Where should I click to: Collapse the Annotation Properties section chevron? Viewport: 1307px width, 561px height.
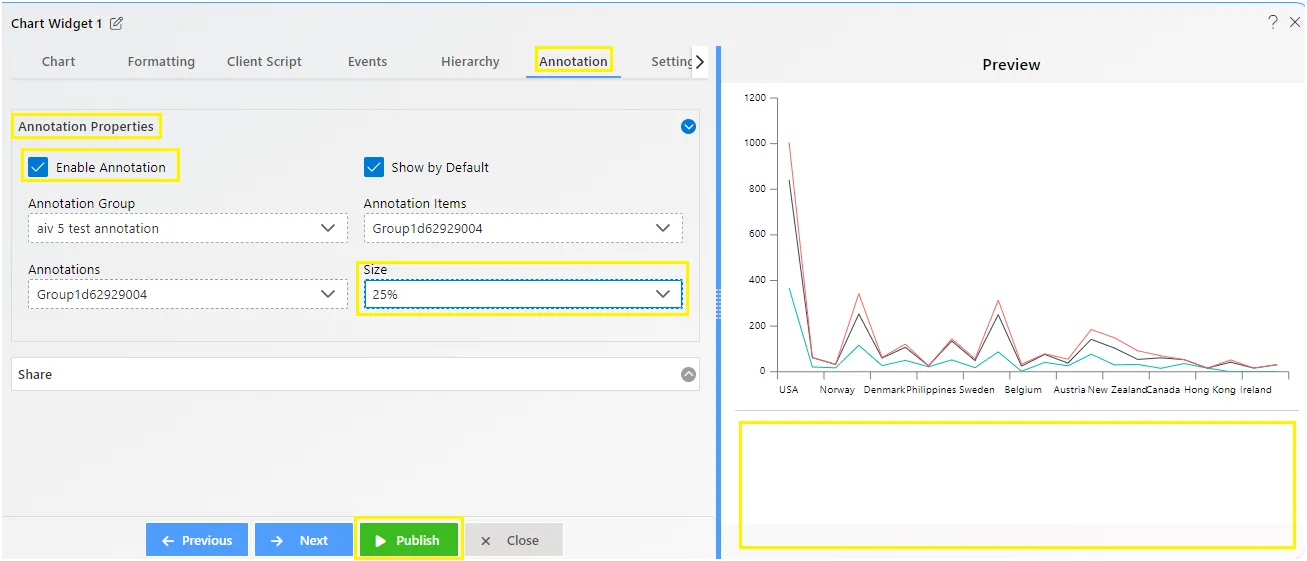tap(688, 127)
